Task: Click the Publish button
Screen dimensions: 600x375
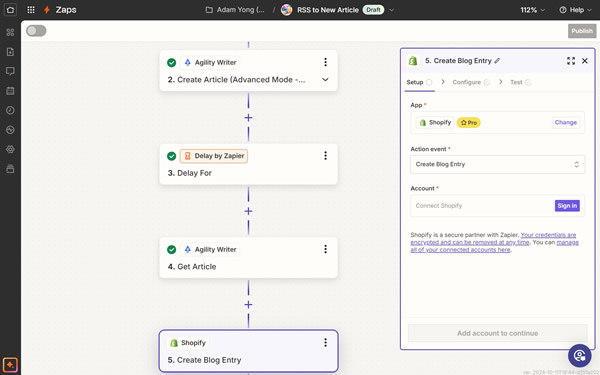Action: (582, 31)
